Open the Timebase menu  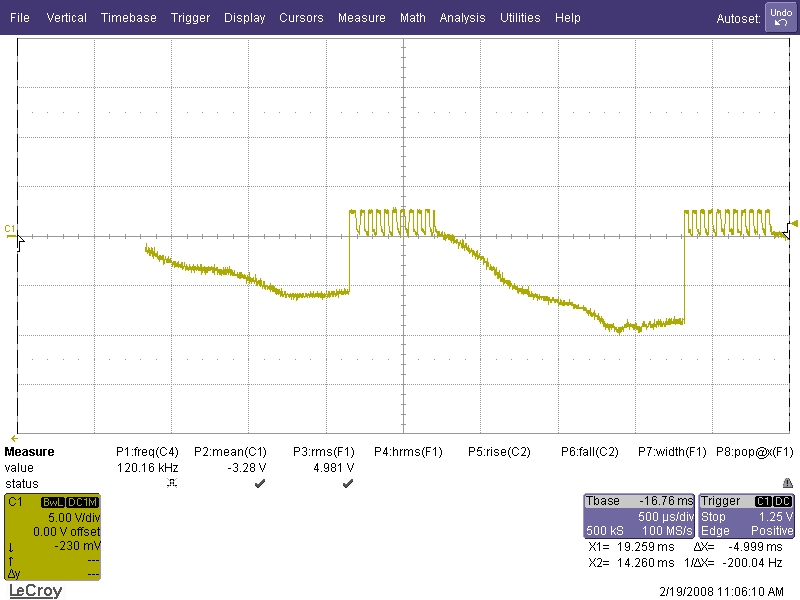(128, 18)
